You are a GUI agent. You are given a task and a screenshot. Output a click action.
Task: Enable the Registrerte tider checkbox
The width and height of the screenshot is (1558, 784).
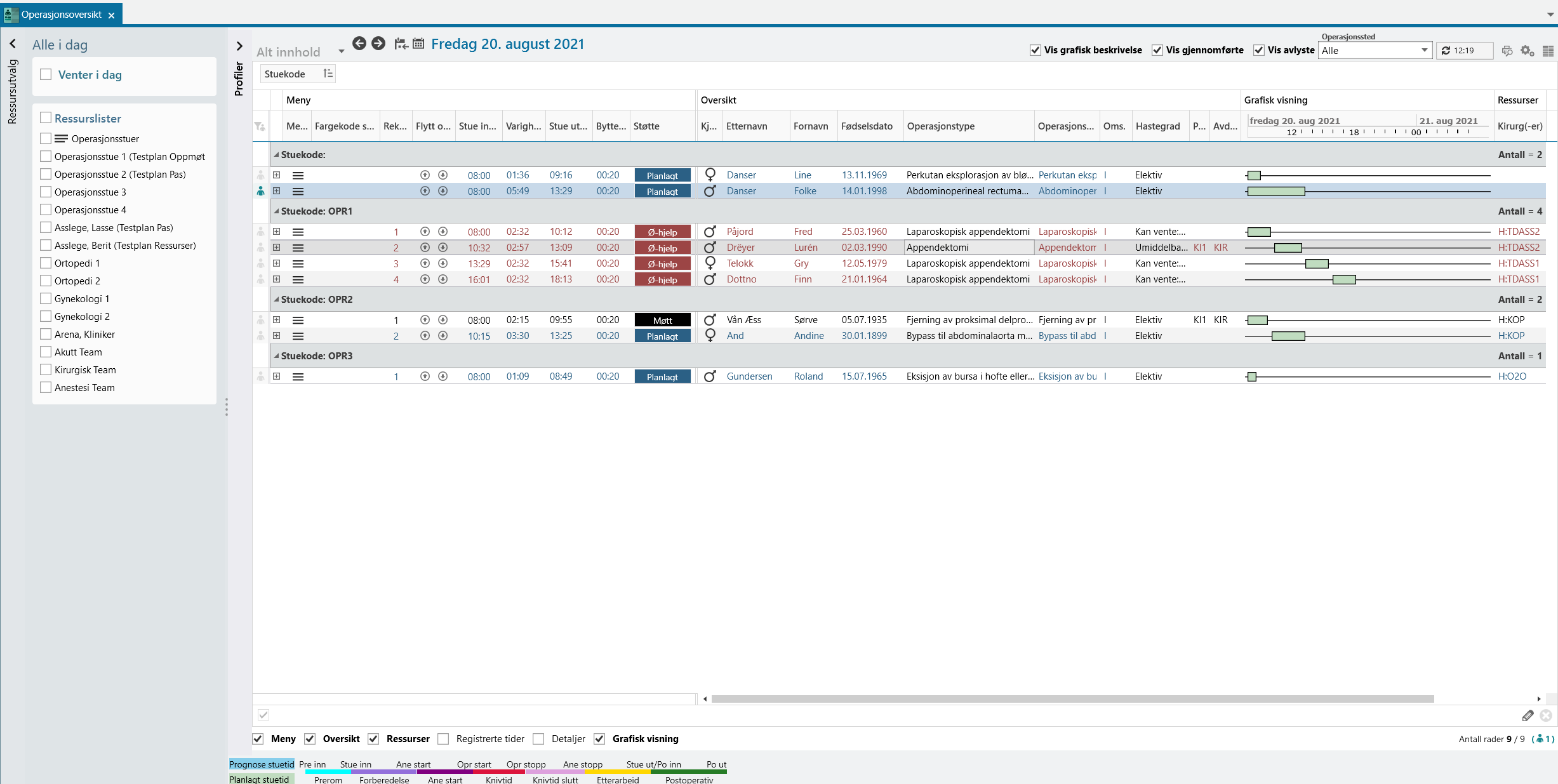tap(444, 739)
